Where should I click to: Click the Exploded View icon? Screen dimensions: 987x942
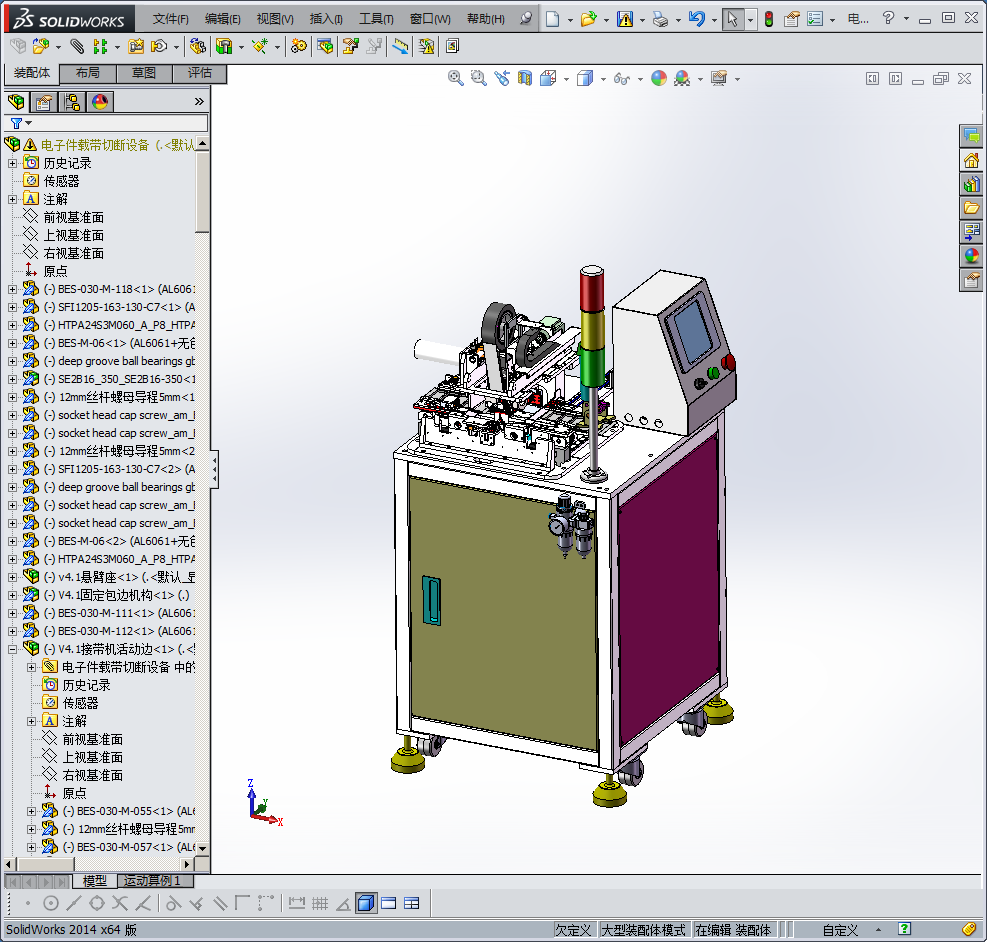click(351, 46)
